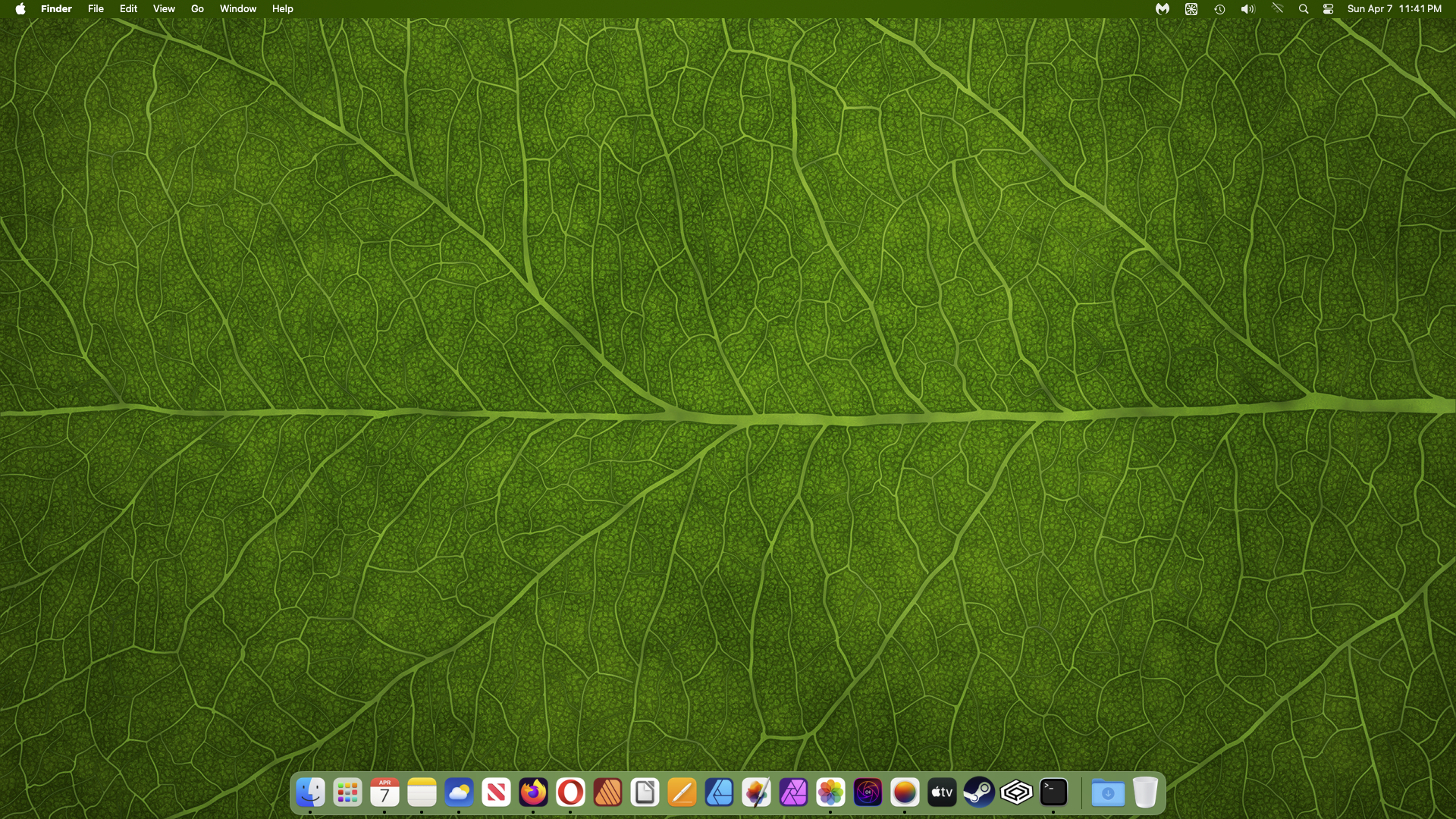
Task: Click the Malwarebytes menu bar icon
Action: [1163, 9]
